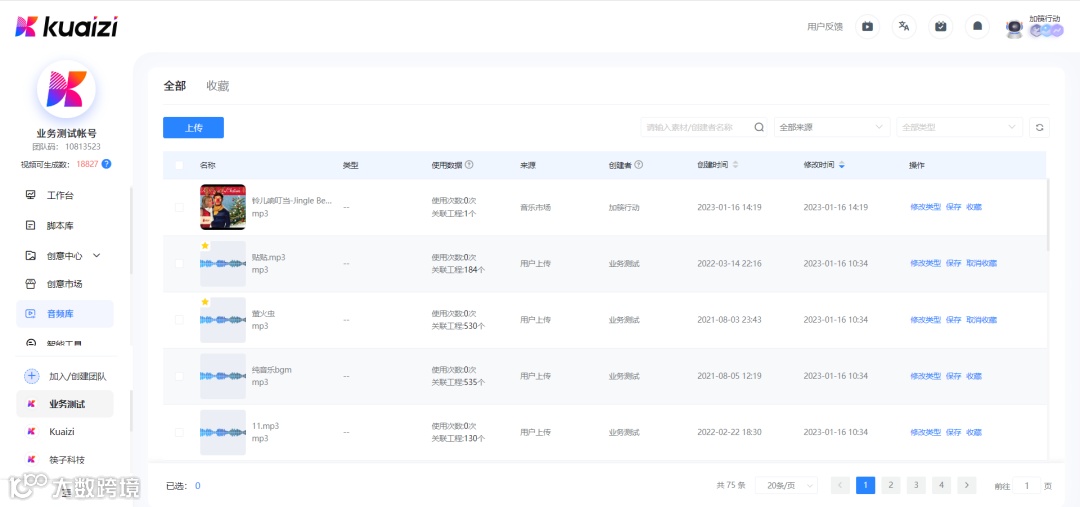
Task: Click the blue question mark beside 18827
Action: coord(106,164)
